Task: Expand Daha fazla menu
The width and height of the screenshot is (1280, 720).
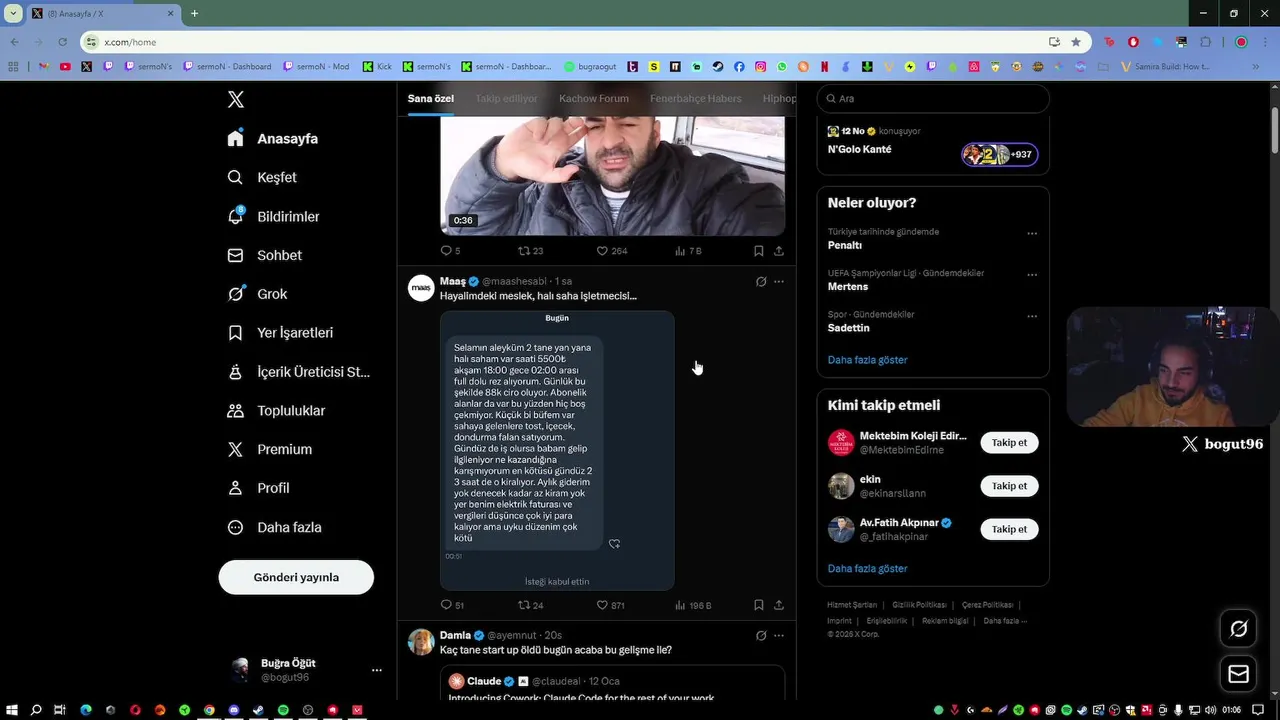Action: coord(274,527)
